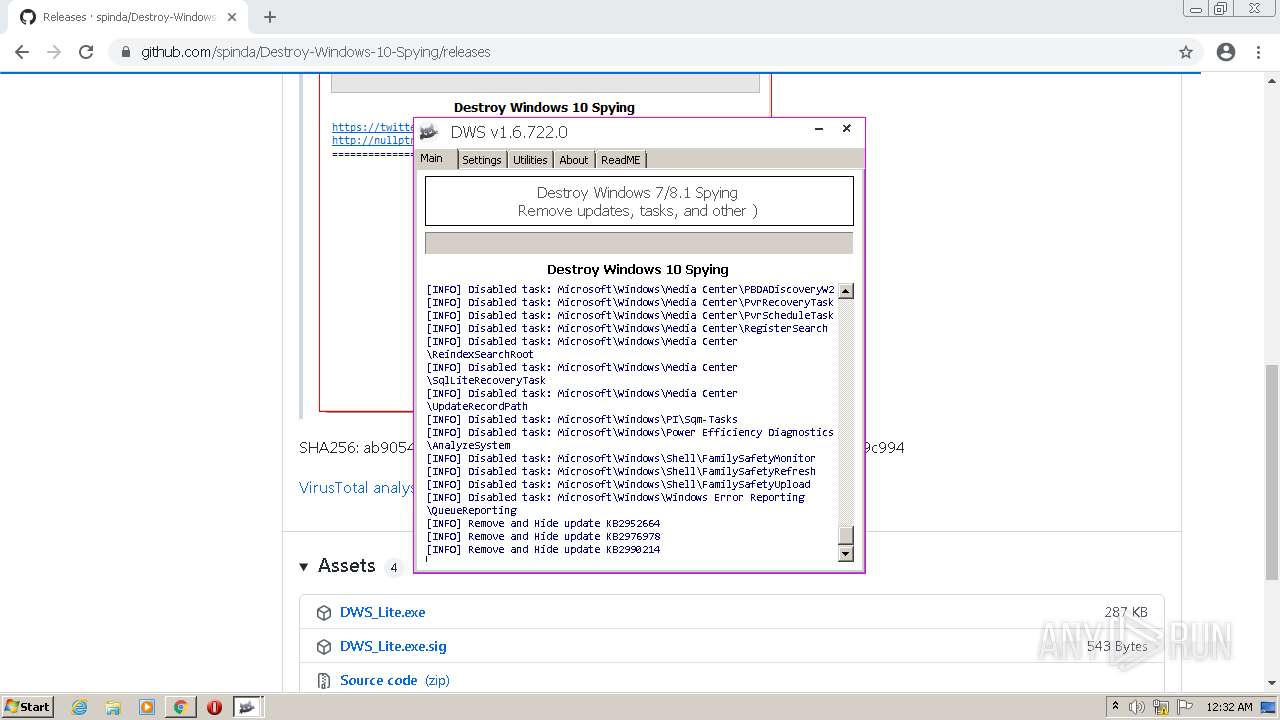Download DWS_Lite.exe asset

pyautogui.click(x=382, y=612)
